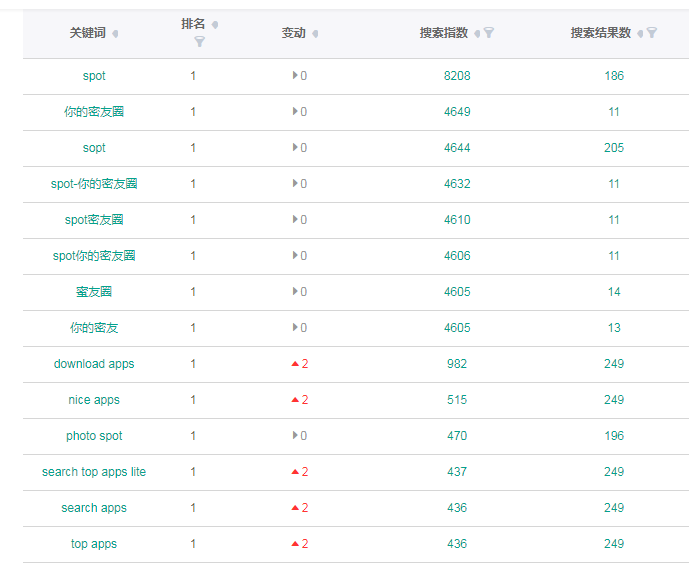Screen dimensions: 689x570
Task: Sort by 搜索指数 column arrow
Action: (477, 33)
